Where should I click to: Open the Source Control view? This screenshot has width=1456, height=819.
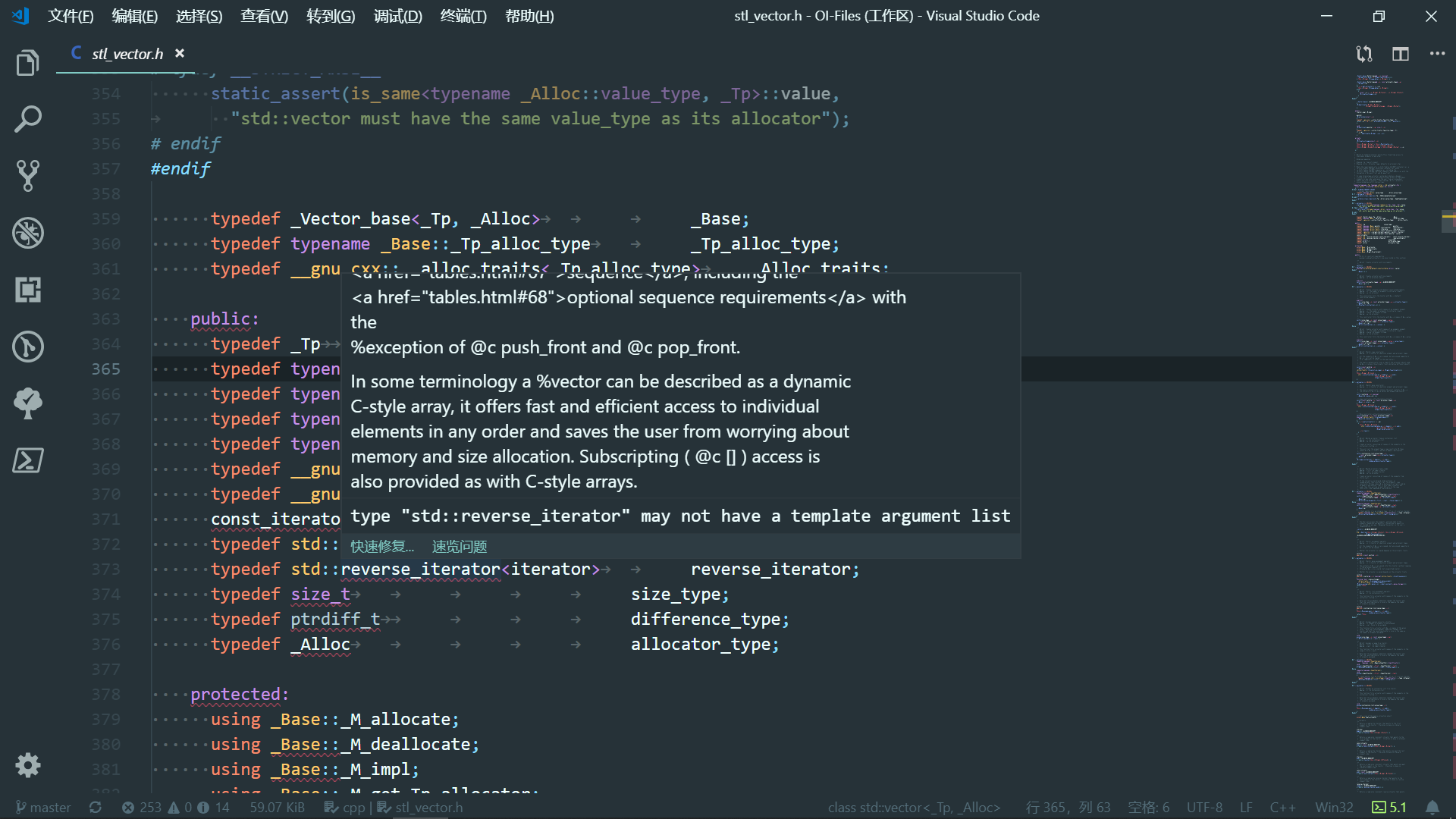tap(27, 176)
